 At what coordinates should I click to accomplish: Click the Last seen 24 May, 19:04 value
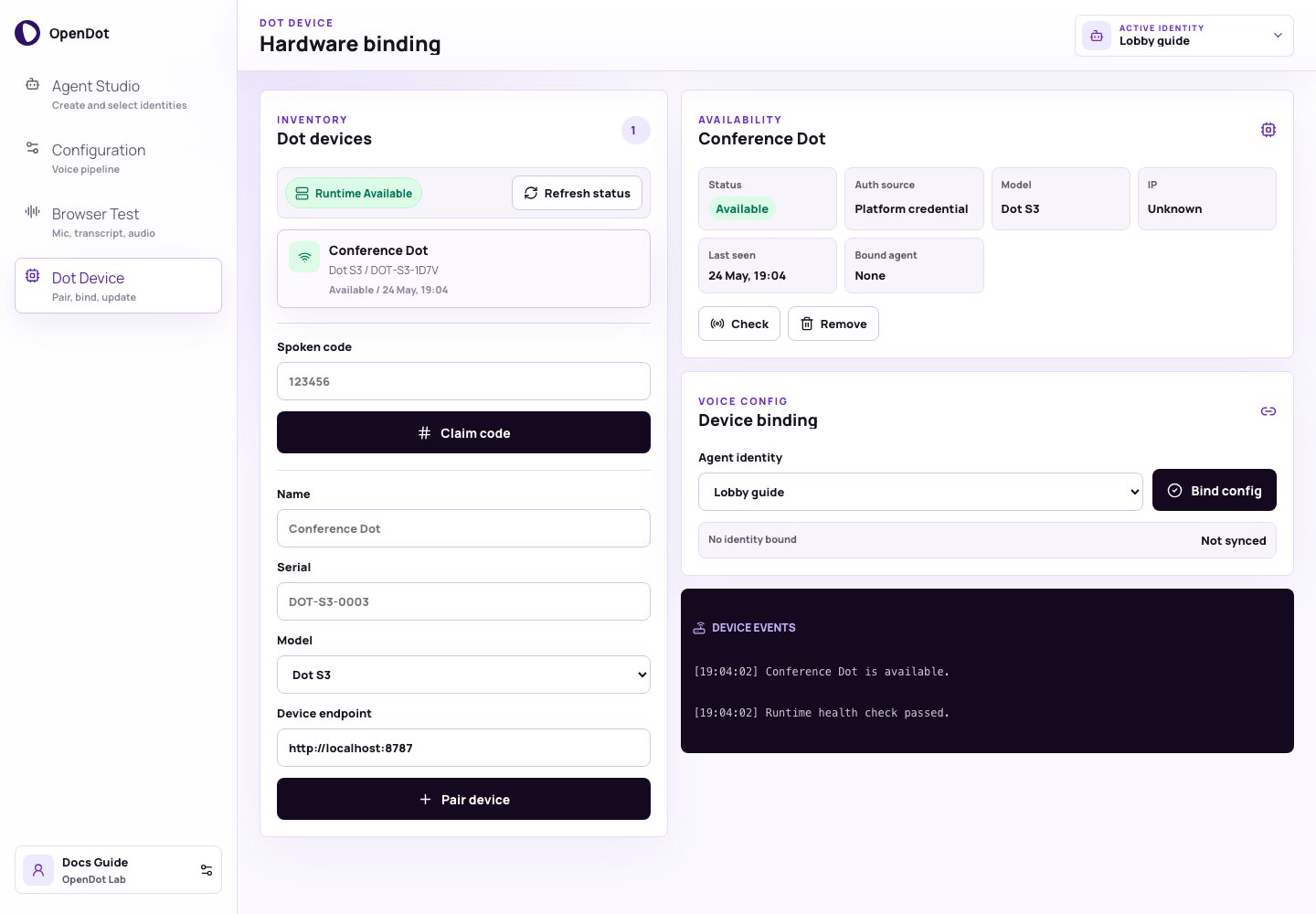point(747,275)
